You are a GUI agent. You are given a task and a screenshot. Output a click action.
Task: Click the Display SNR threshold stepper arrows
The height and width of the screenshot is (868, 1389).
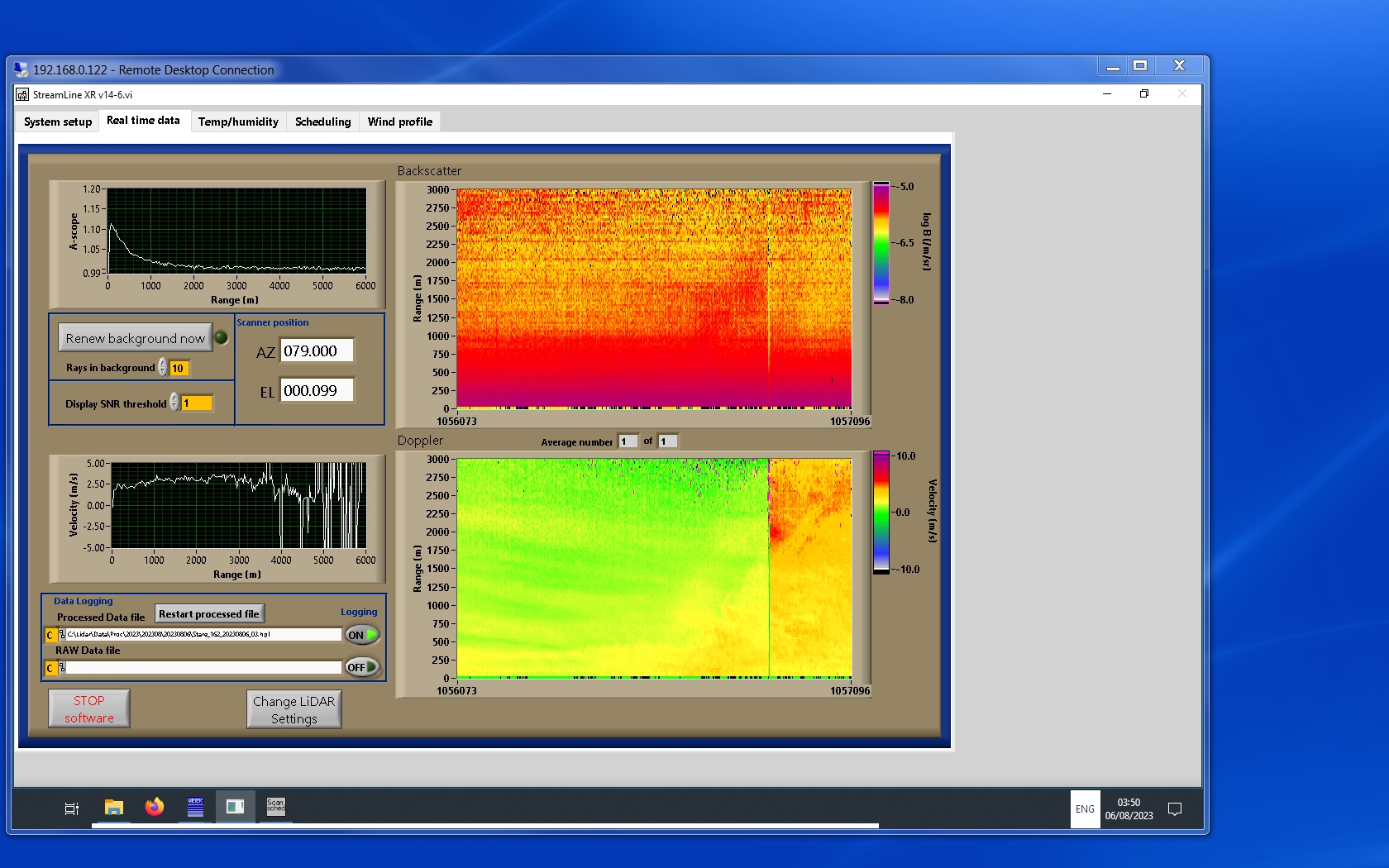[174, 403]
